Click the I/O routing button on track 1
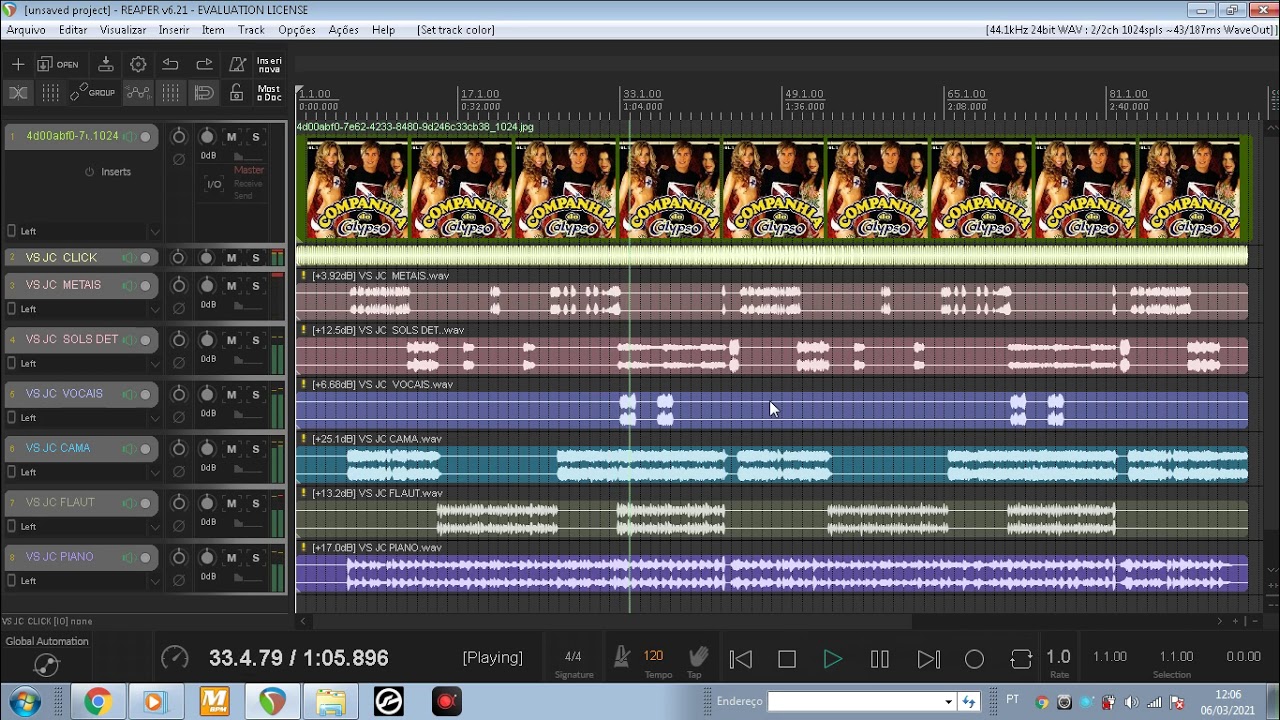This screenshot has height=720, width=1280. tap(214, 184)
